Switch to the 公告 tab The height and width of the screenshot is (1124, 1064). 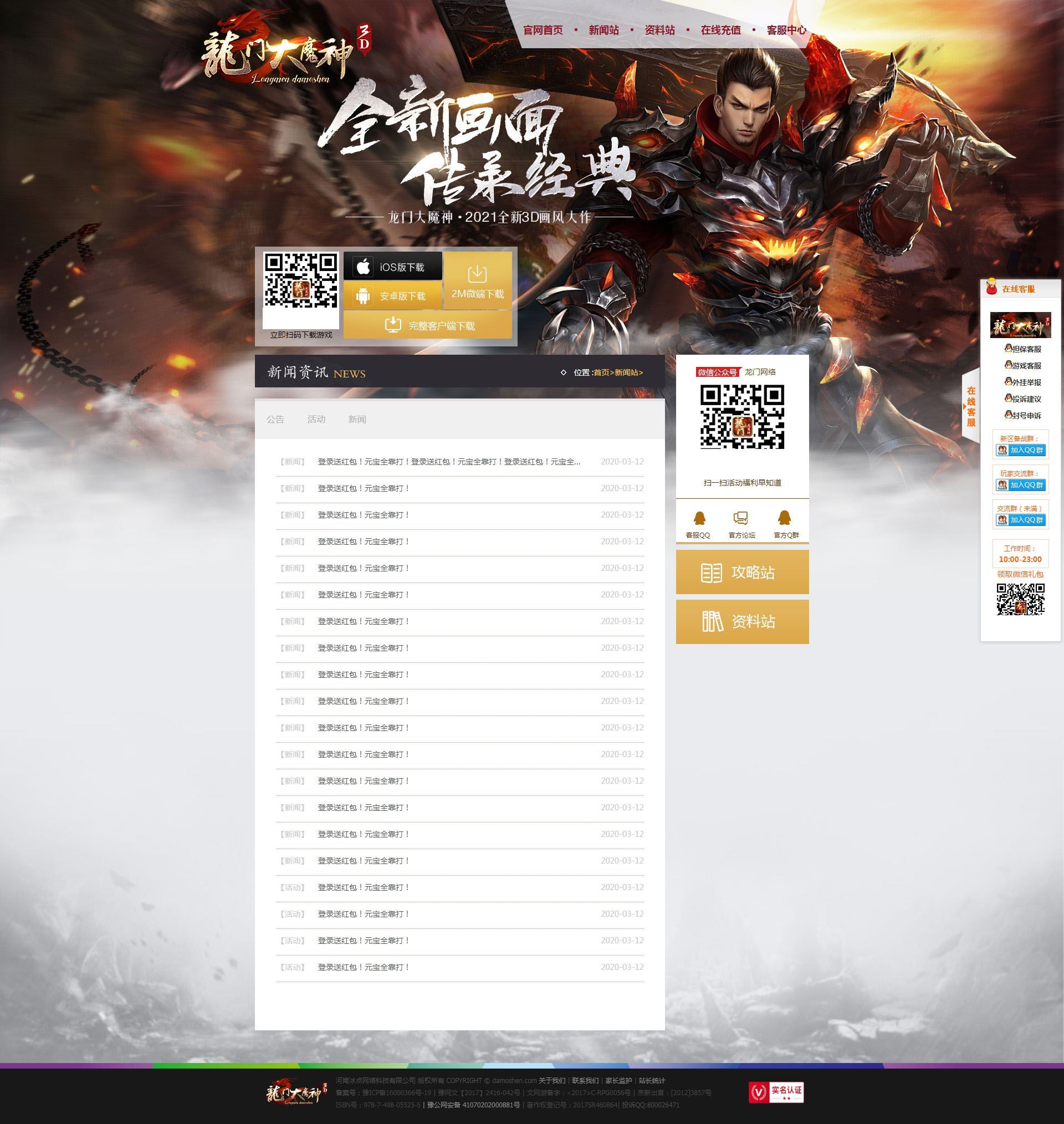coord(275,419)
